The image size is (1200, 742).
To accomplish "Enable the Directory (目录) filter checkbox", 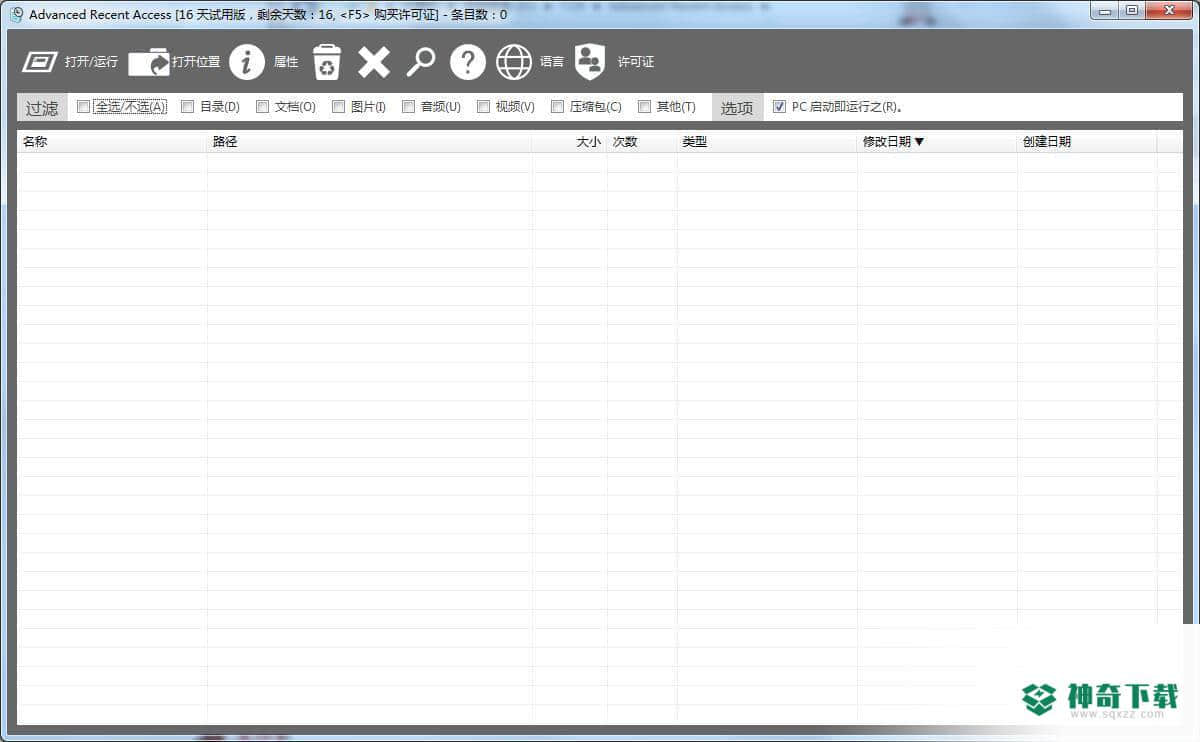I will coord(187,106).
